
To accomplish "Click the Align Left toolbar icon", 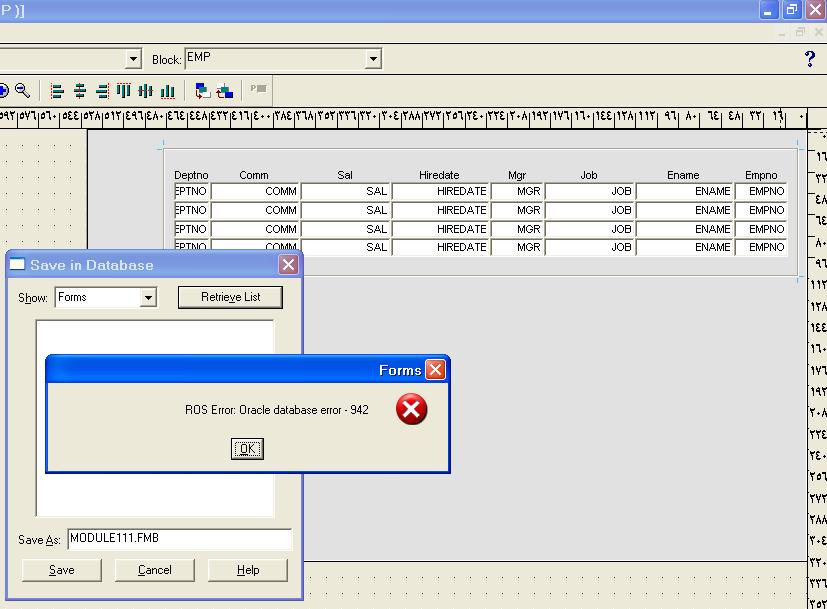I will pos(57,91).
